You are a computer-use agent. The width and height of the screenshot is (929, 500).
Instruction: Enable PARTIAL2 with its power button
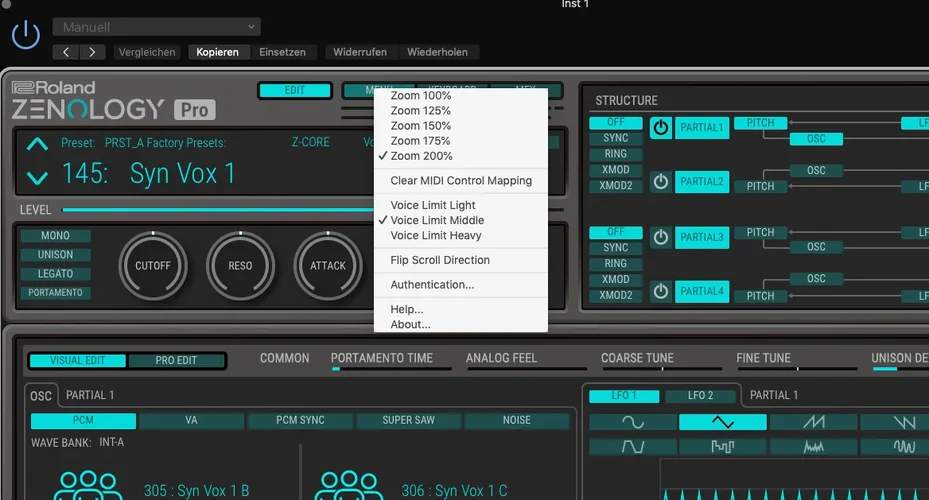(660, 182)
